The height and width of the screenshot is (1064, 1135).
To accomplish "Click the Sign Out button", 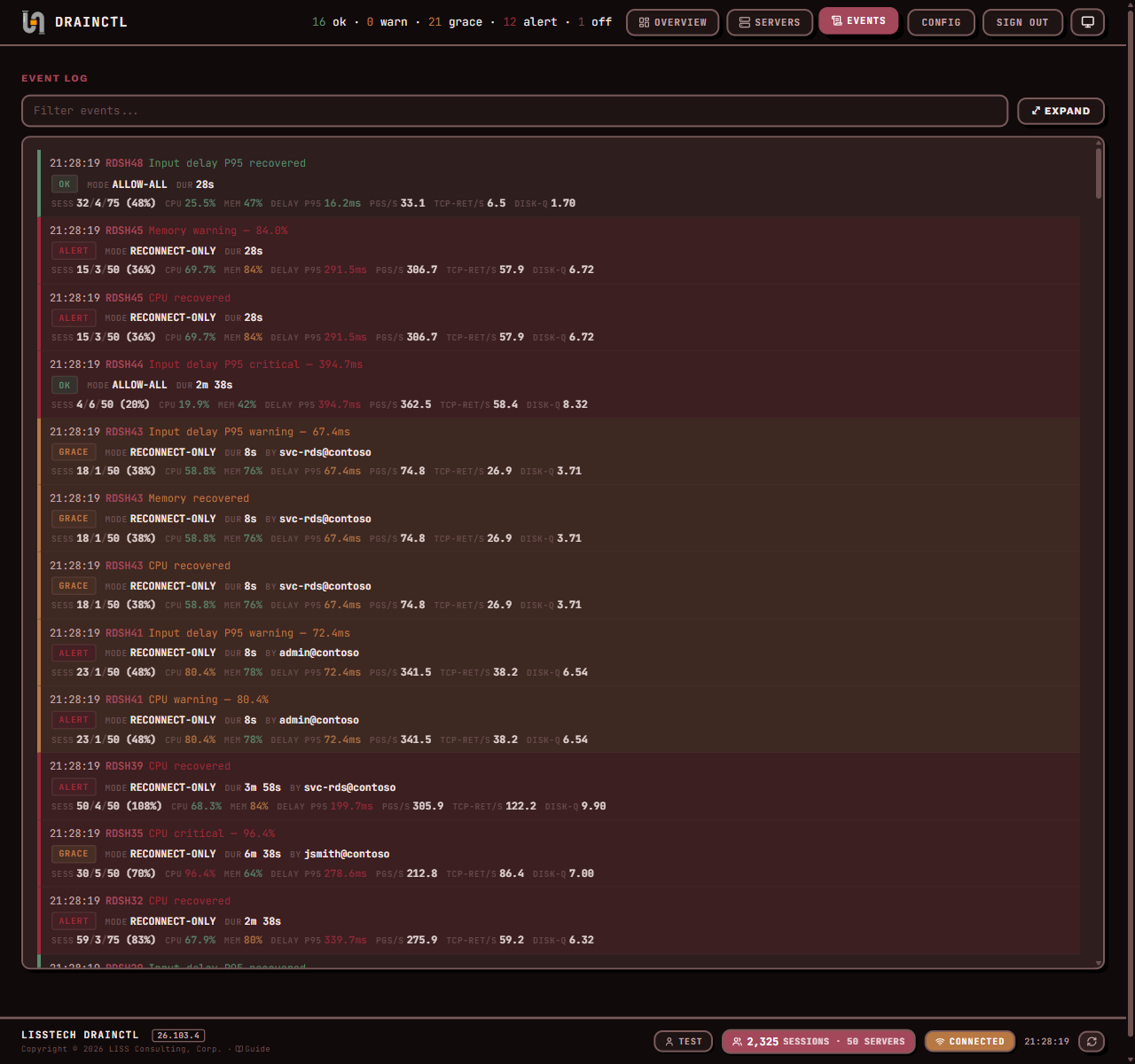I will point(1022,22).
